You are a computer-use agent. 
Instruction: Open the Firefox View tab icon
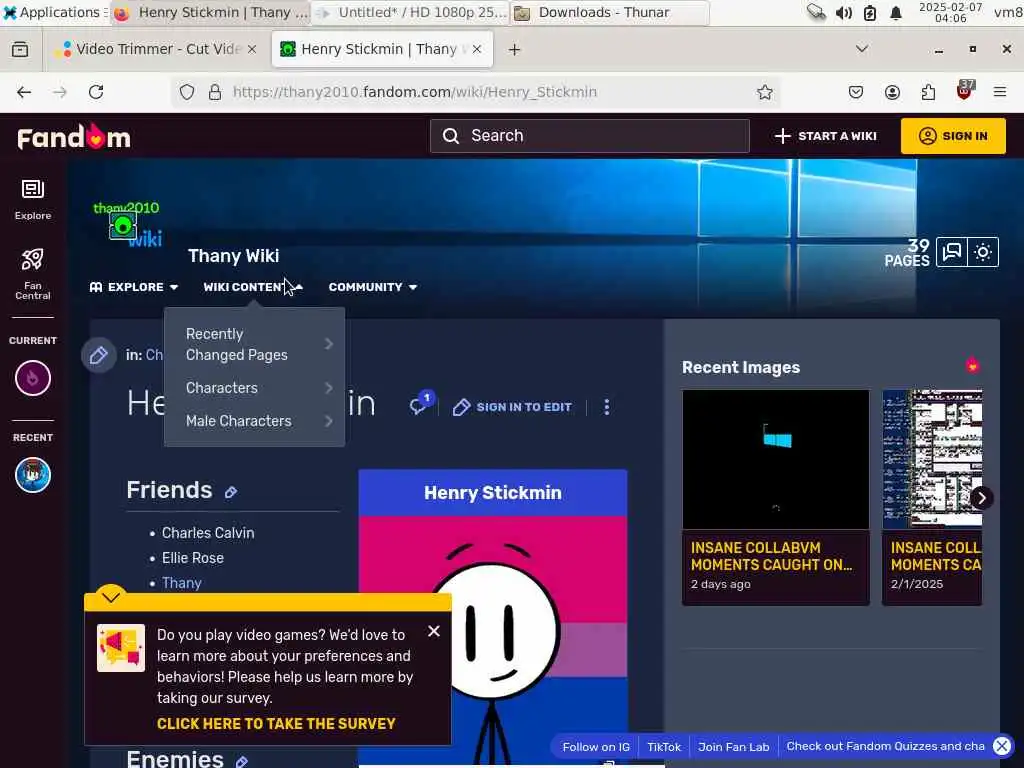click(x=20, y=50)
